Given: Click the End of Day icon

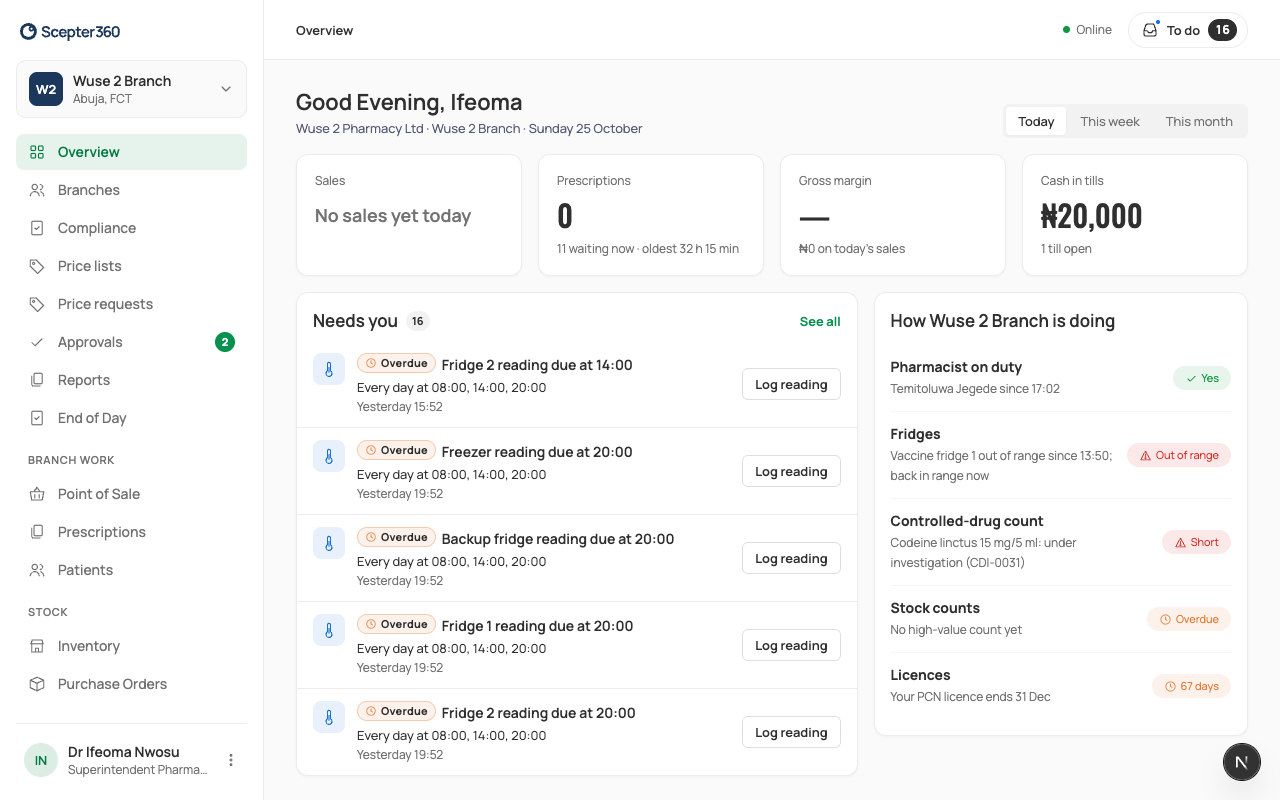Looking at the screenshot, I should [x=37, y=418].
